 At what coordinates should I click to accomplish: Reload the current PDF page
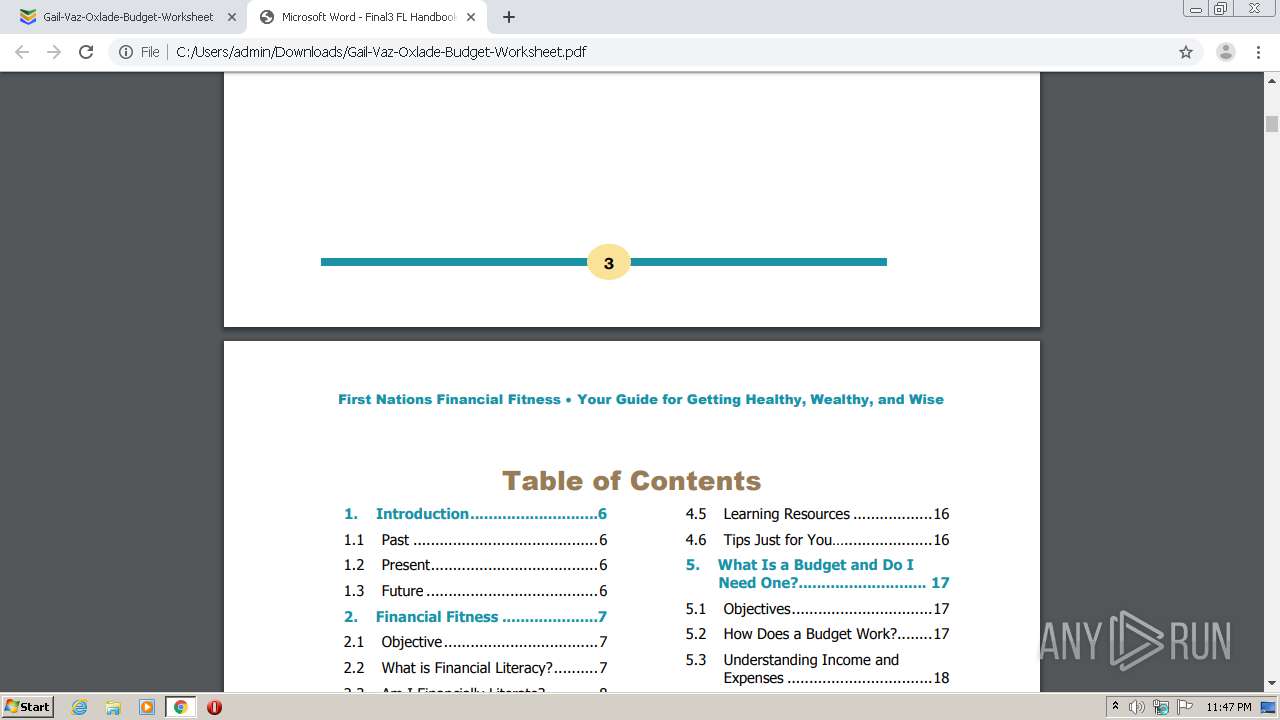click(x=86, y=52)
